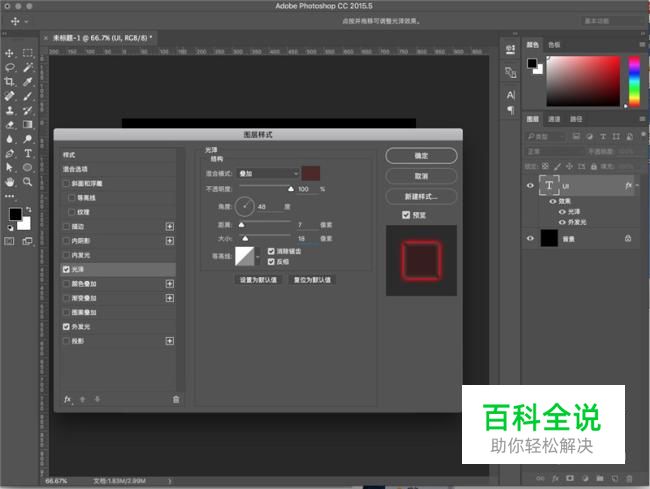Select the Clone Stamp tool
650x489 pixels.
pyautogui.click(x=9, y=110)
